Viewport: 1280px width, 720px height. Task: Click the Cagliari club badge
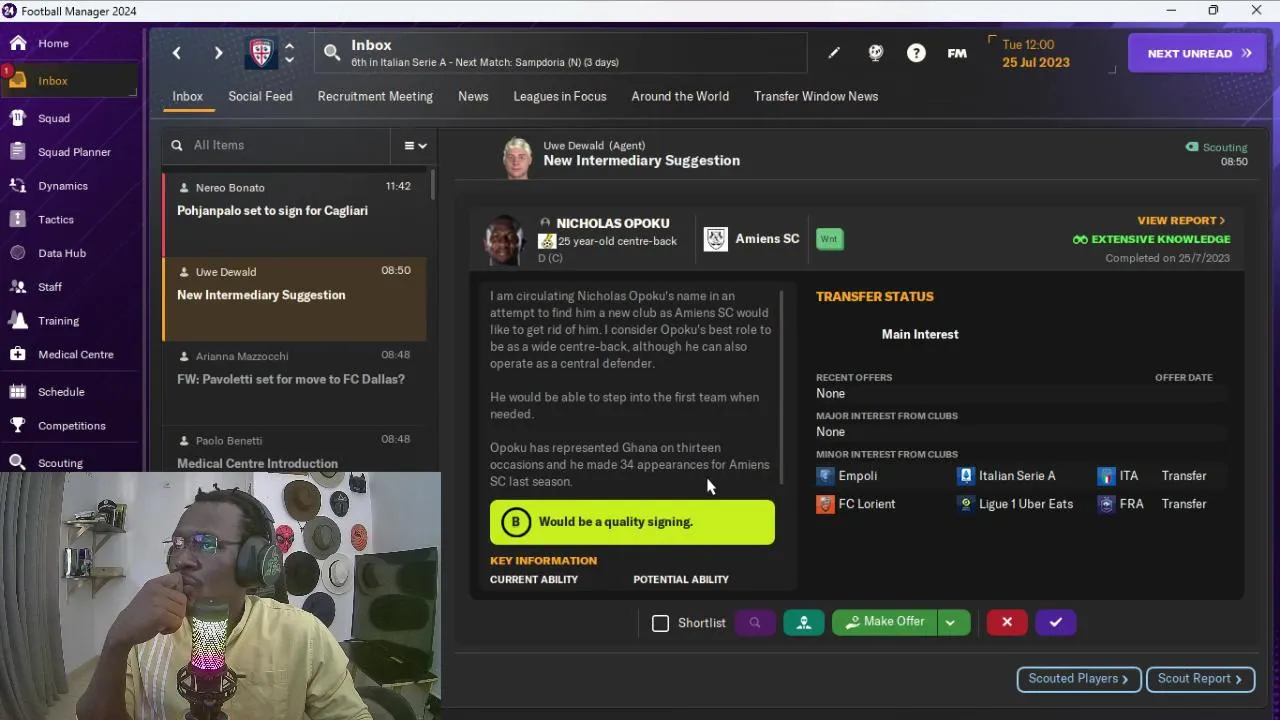click(x=261, y=53)
